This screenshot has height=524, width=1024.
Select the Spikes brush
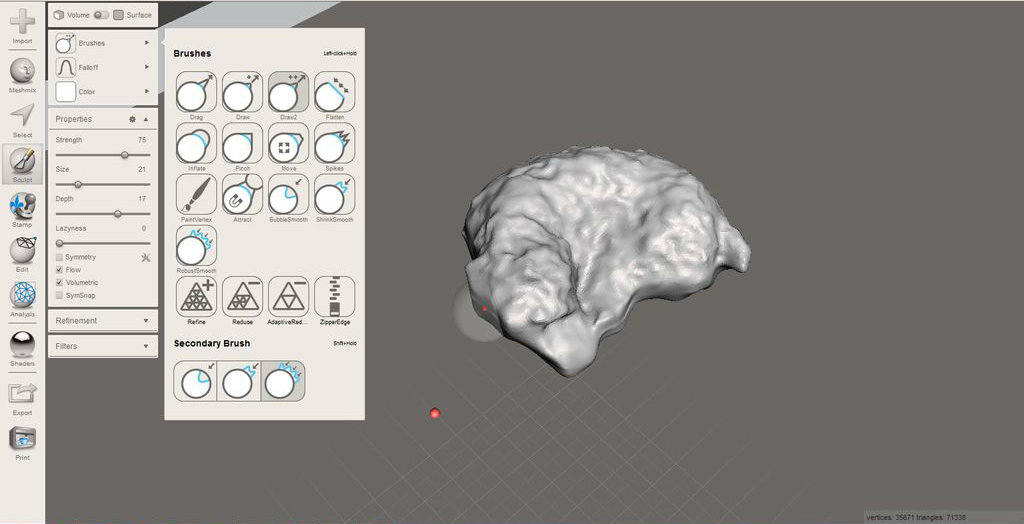click(334, 143)
